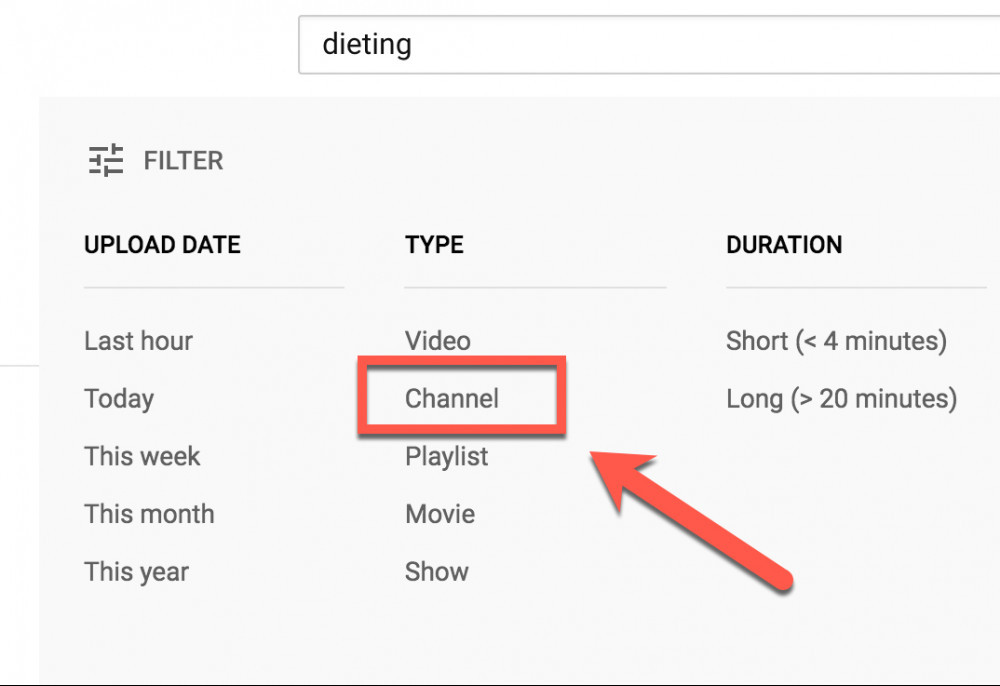The width and height of the screenshot is (1000, 686).
Task: Click the FILTER sliders icon
Action: (104, 160)
